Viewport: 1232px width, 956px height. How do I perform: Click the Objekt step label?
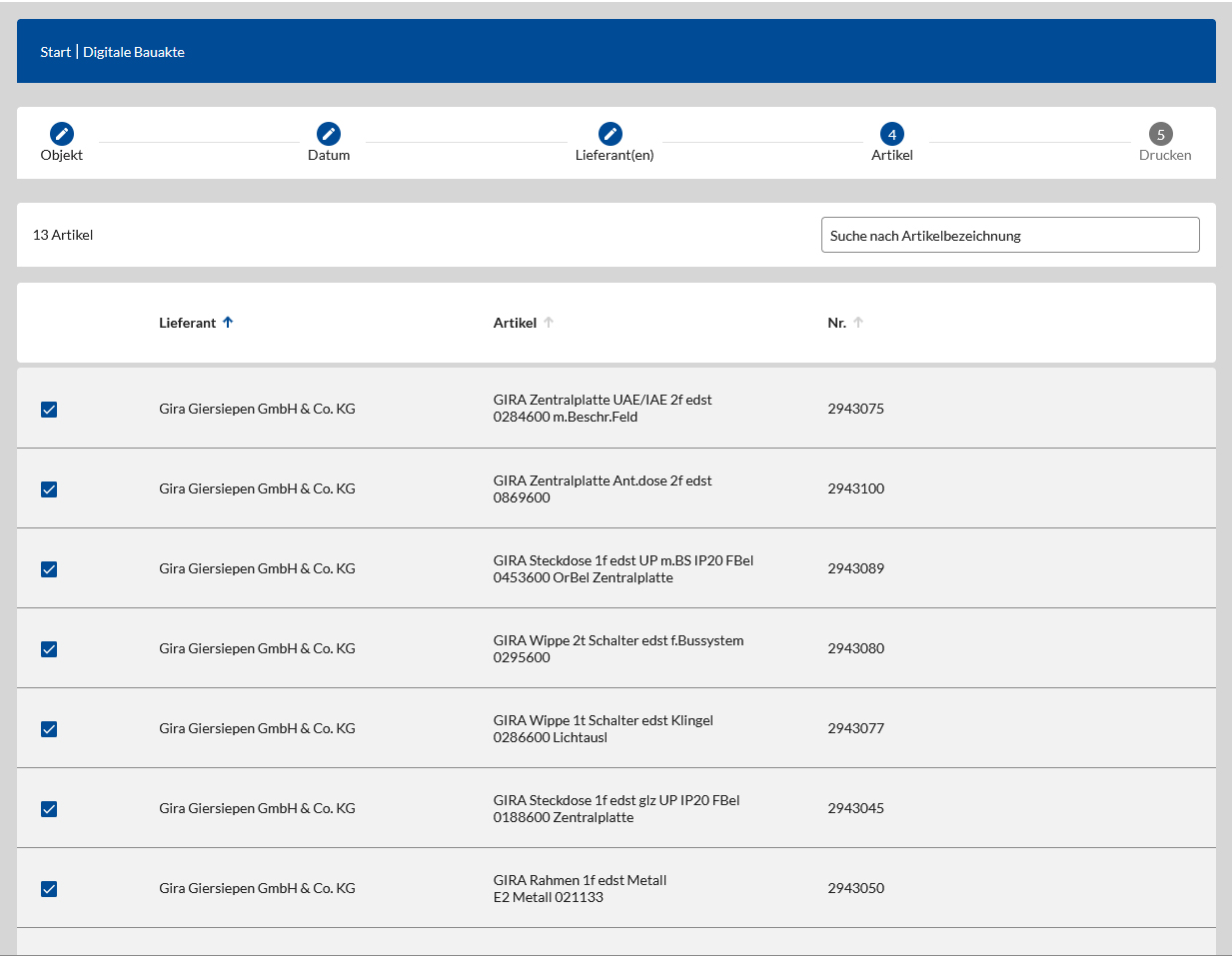[62, 155]
